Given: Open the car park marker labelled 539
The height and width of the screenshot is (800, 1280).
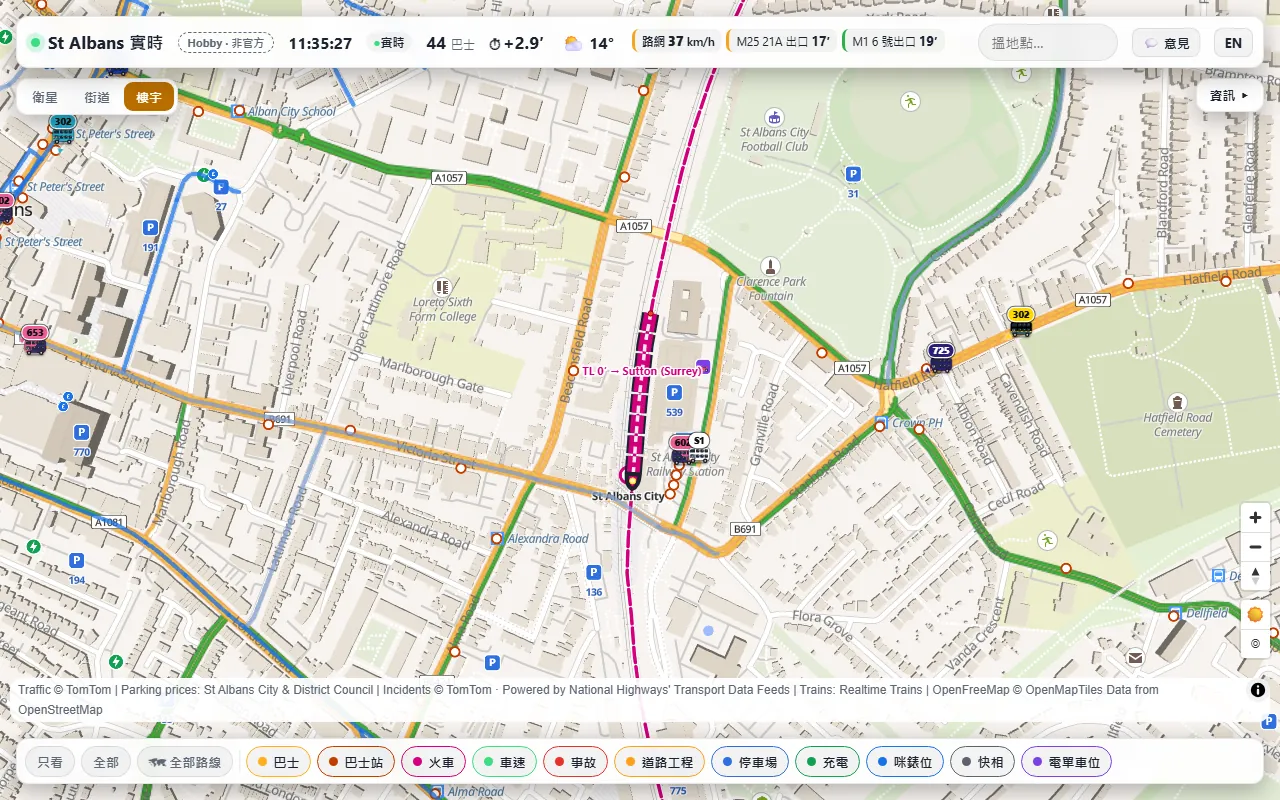Looking at the screenshot, I should coord(674,399).
